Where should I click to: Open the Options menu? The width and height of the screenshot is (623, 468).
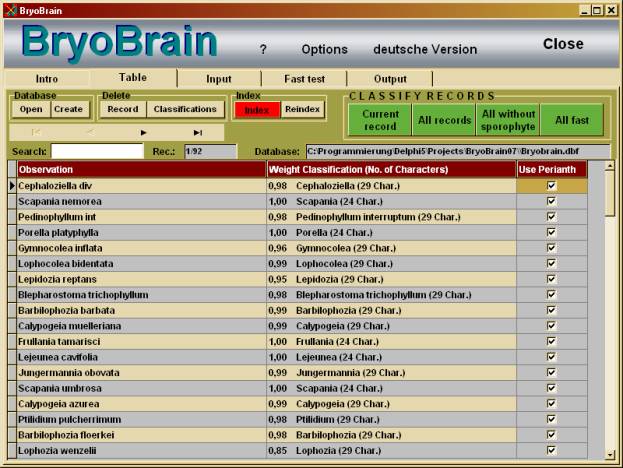pyautogui.click(x=324, y=49)
